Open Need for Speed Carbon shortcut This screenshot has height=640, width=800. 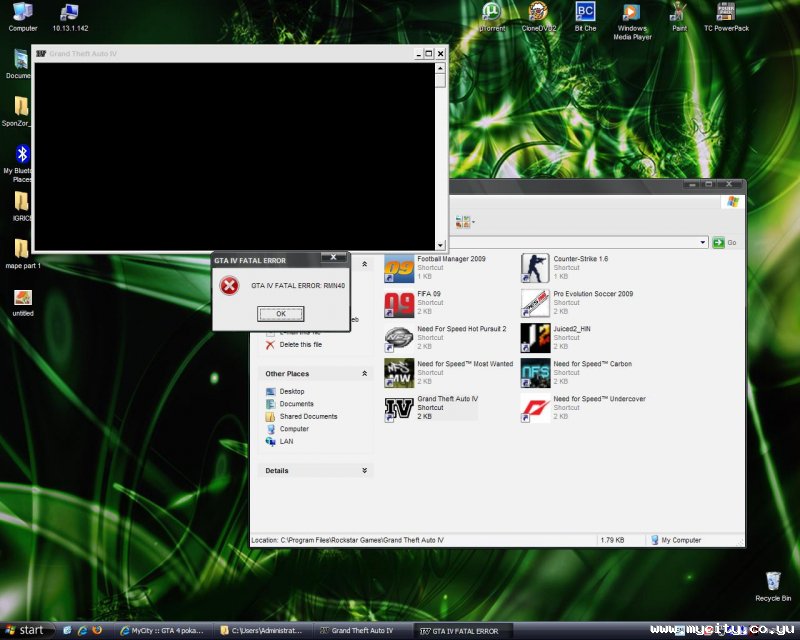[535, 373]
